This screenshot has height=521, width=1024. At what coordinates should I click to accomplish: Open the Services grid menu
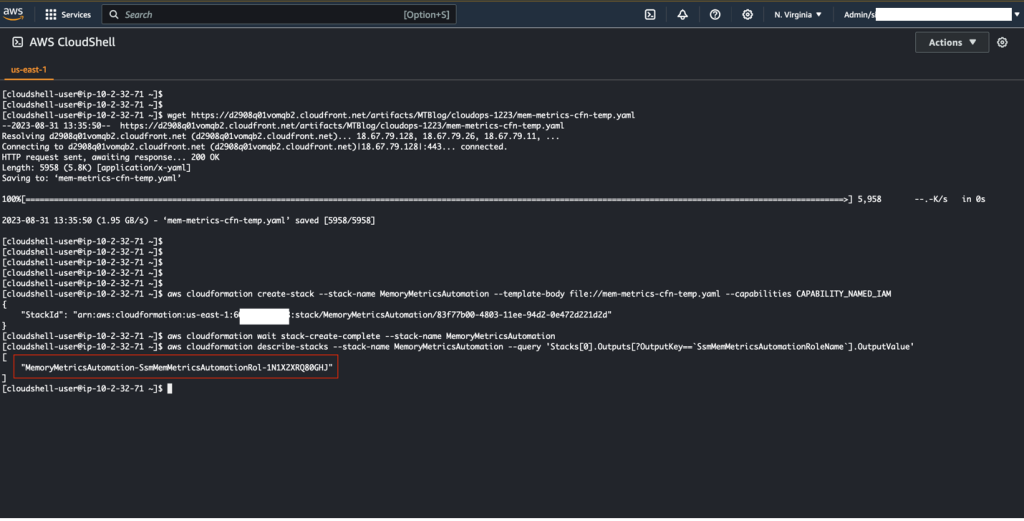(50, 14)
